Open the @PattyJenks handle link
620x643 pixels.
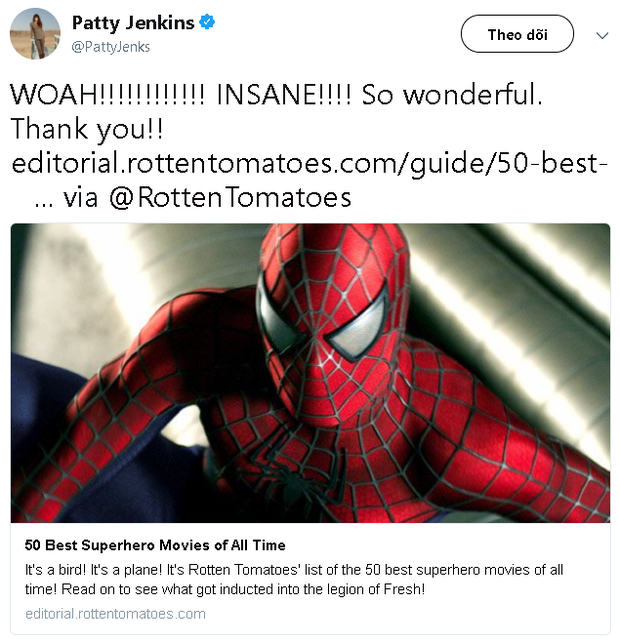click(x=111, y=47)
